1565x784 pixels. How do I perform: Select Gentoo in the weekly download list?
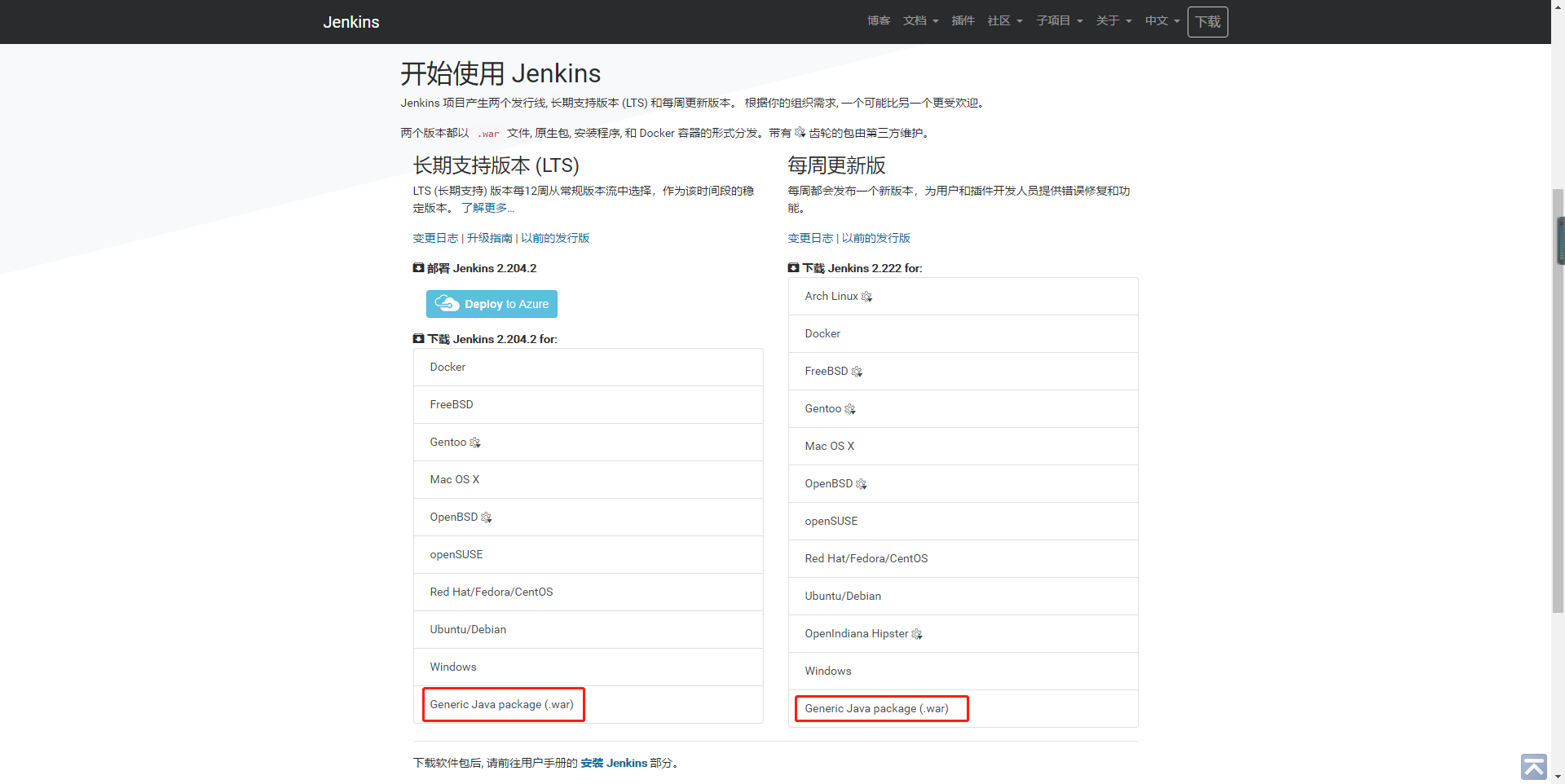963,409
